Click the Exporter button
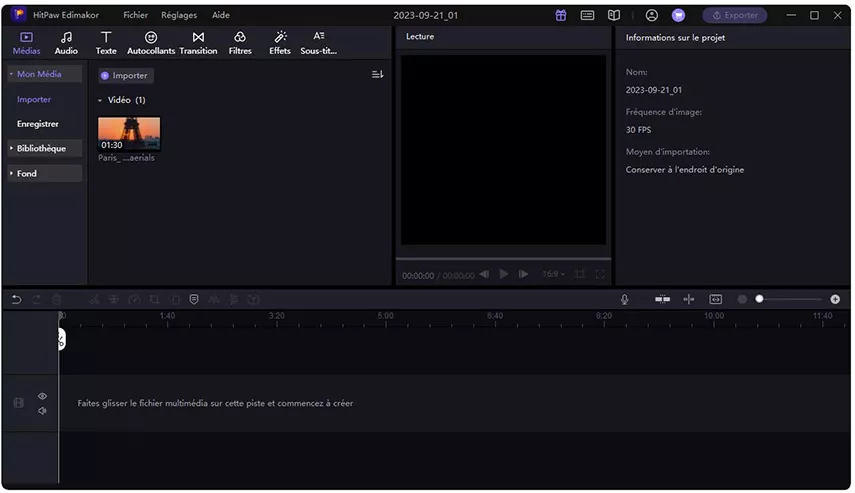The height and width of the screenshot is (493, 855). 735,15
